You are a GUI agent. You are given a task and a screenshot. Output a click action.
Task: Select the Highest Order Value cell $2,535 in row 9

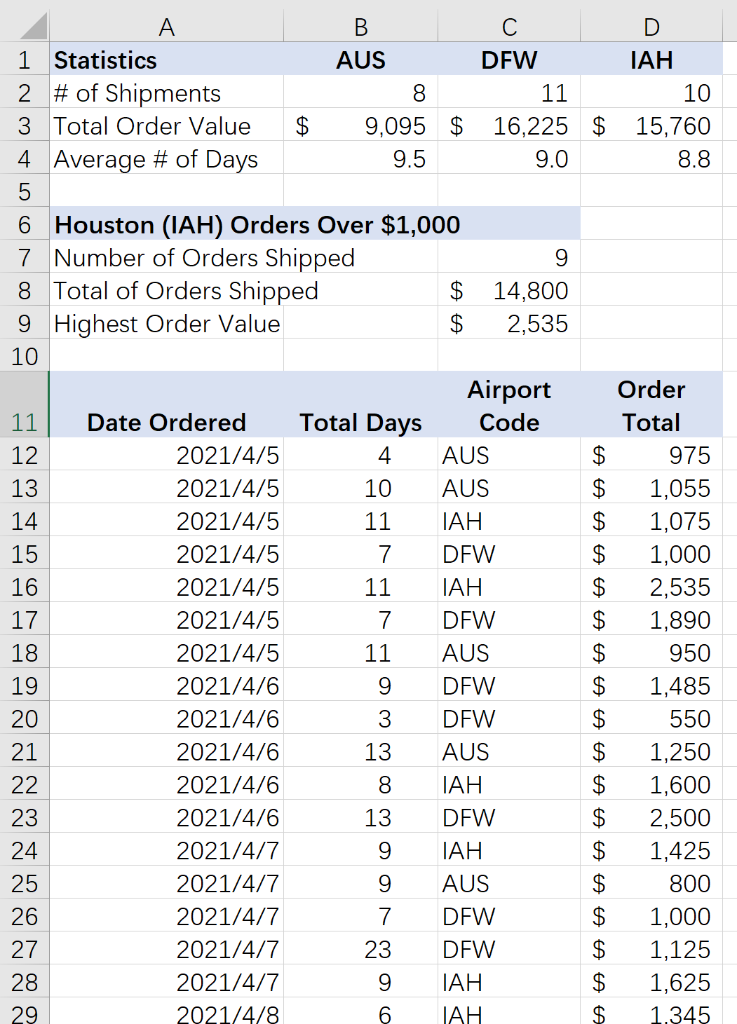(x=509, y=324)
